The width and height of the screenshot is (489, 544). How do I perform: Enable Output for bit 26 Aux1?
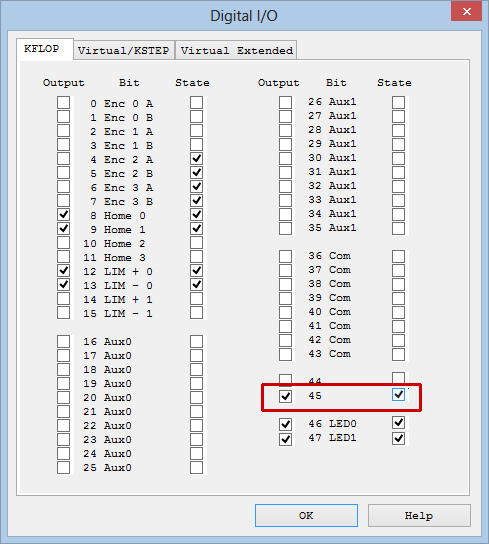(x=285, y=102)
